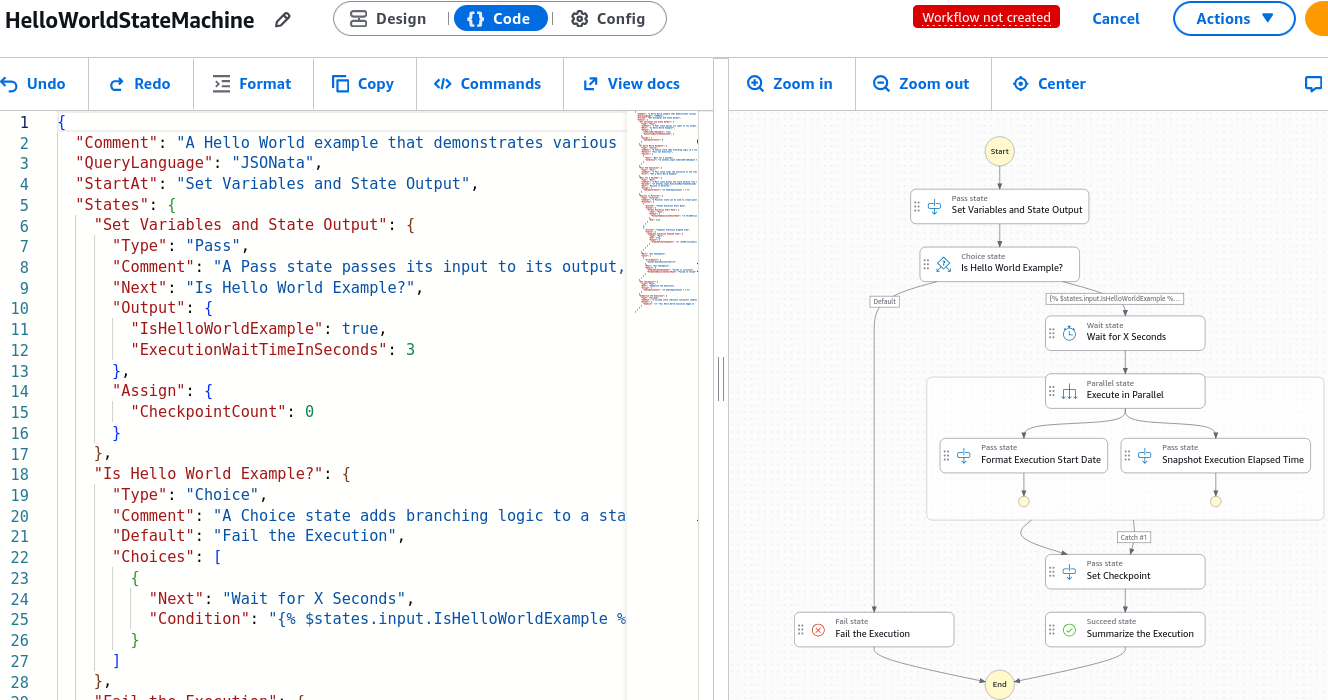Screen dimensions: 1328x700
Task: Click the Parallel state icon
Action: pyautogui.click(x=1069, y=391)
